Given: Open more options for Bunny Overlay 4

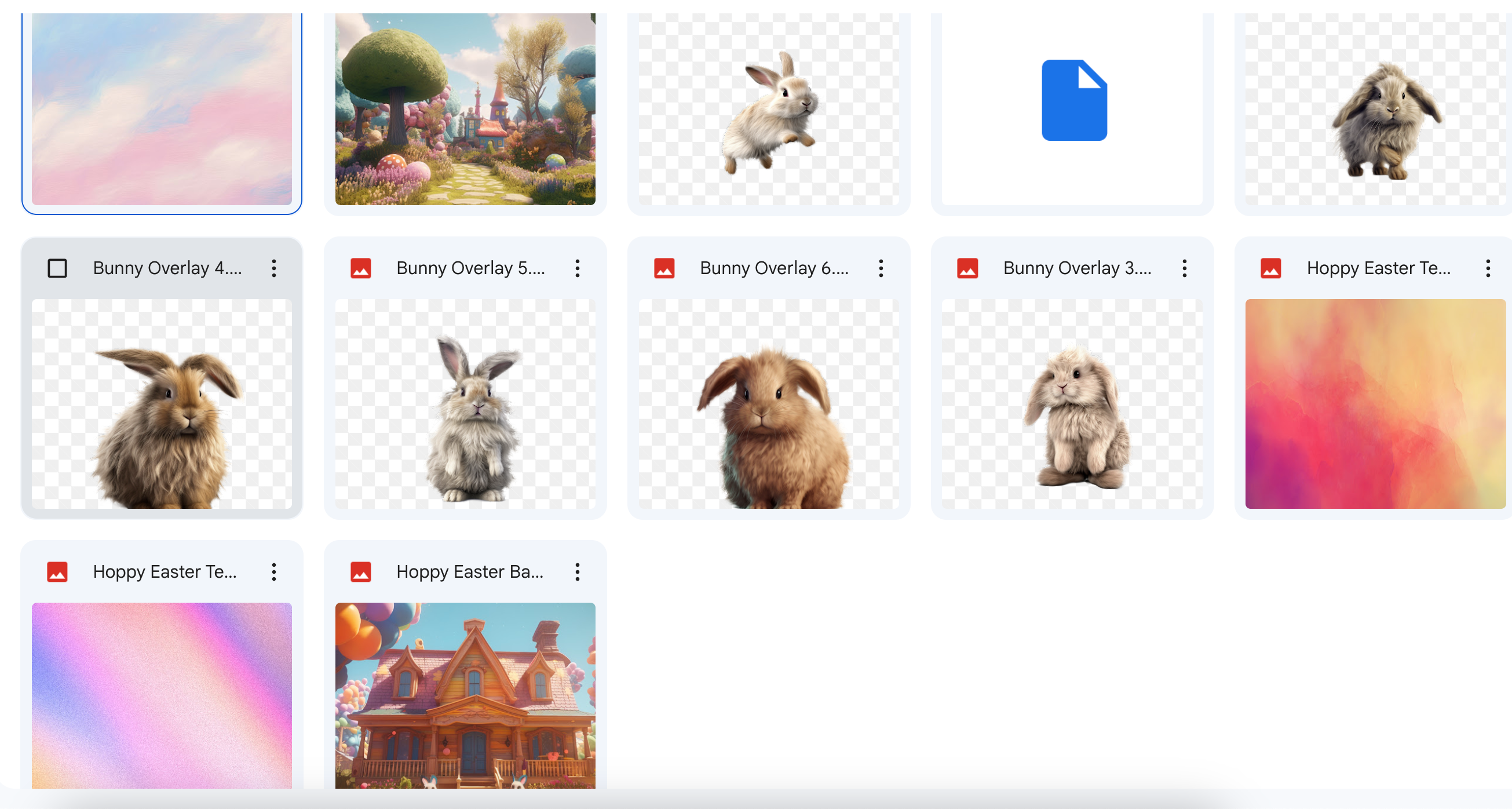Looking at the screenshot, I should pos(273,268).
